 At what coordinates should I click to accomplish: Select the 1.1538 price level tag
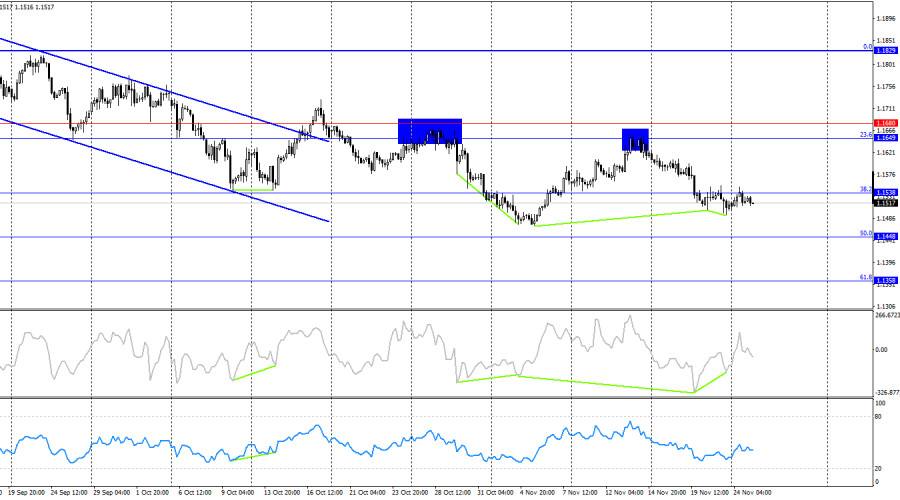(884, 193)
